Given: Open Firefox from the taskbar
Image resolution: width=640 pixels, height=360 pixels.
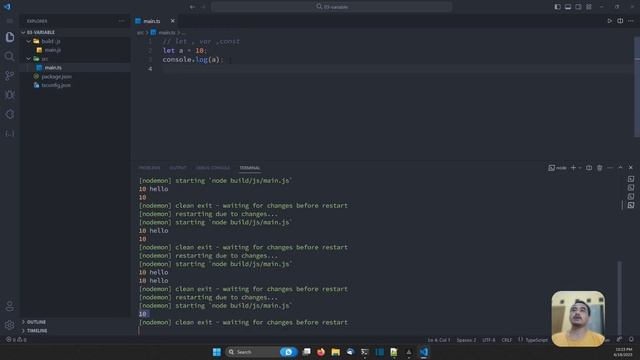Looking at the screenshot, I should (321, 352).
